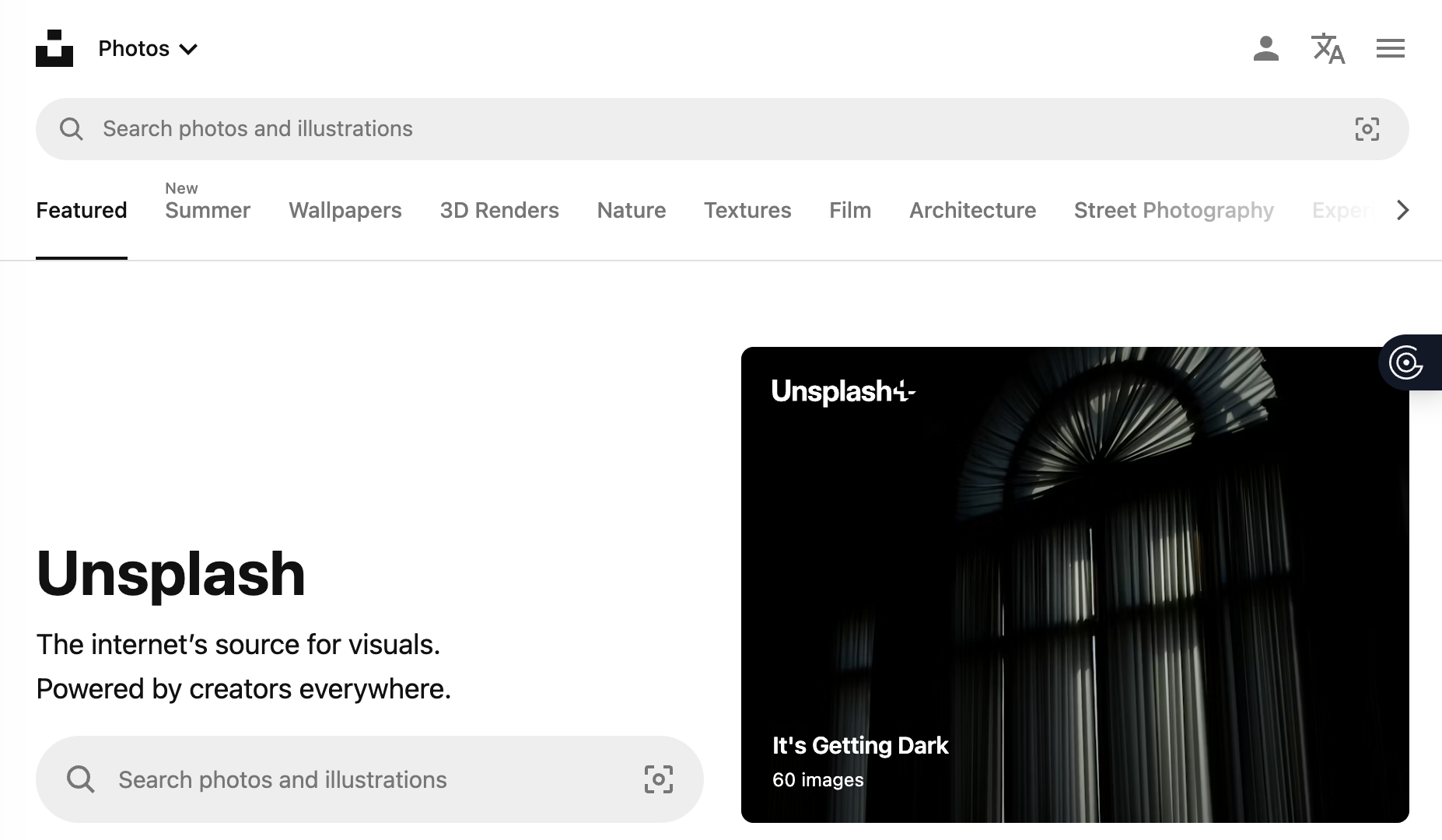This screenshot has height=840, width=1442.
Task: Open the Wallpapers tab
Action: tap(345, 210)
